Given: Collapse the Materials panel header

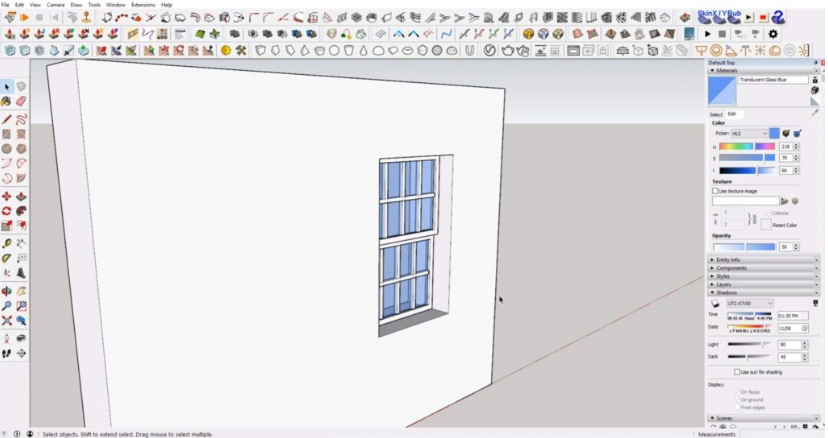Looking at the screenshot, I should click(x=763, y=70).
